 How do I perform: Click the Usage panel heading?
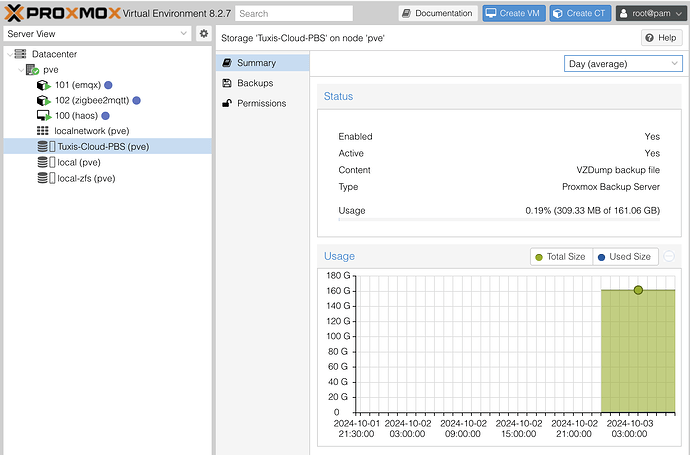[x=339, y=256]
